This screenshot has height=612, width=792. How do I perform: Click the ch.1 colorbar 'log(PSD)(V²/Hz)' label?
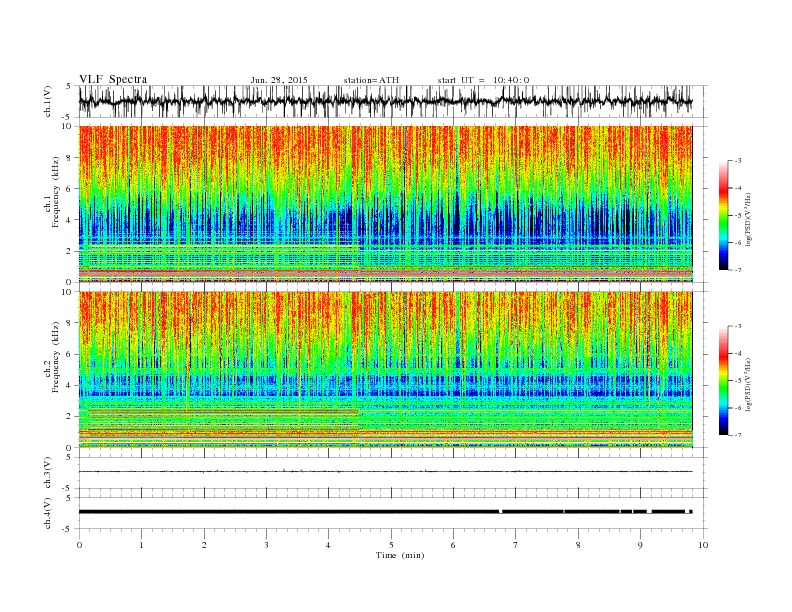point(749,219)
